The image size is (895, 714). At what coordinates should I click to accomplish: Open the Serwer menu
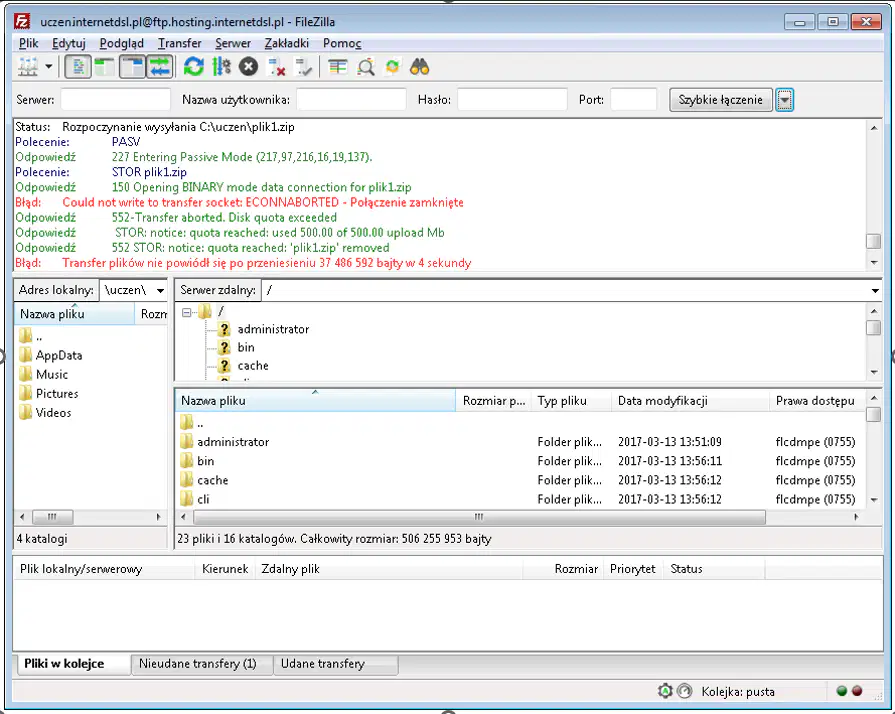(x=233, y=43)
